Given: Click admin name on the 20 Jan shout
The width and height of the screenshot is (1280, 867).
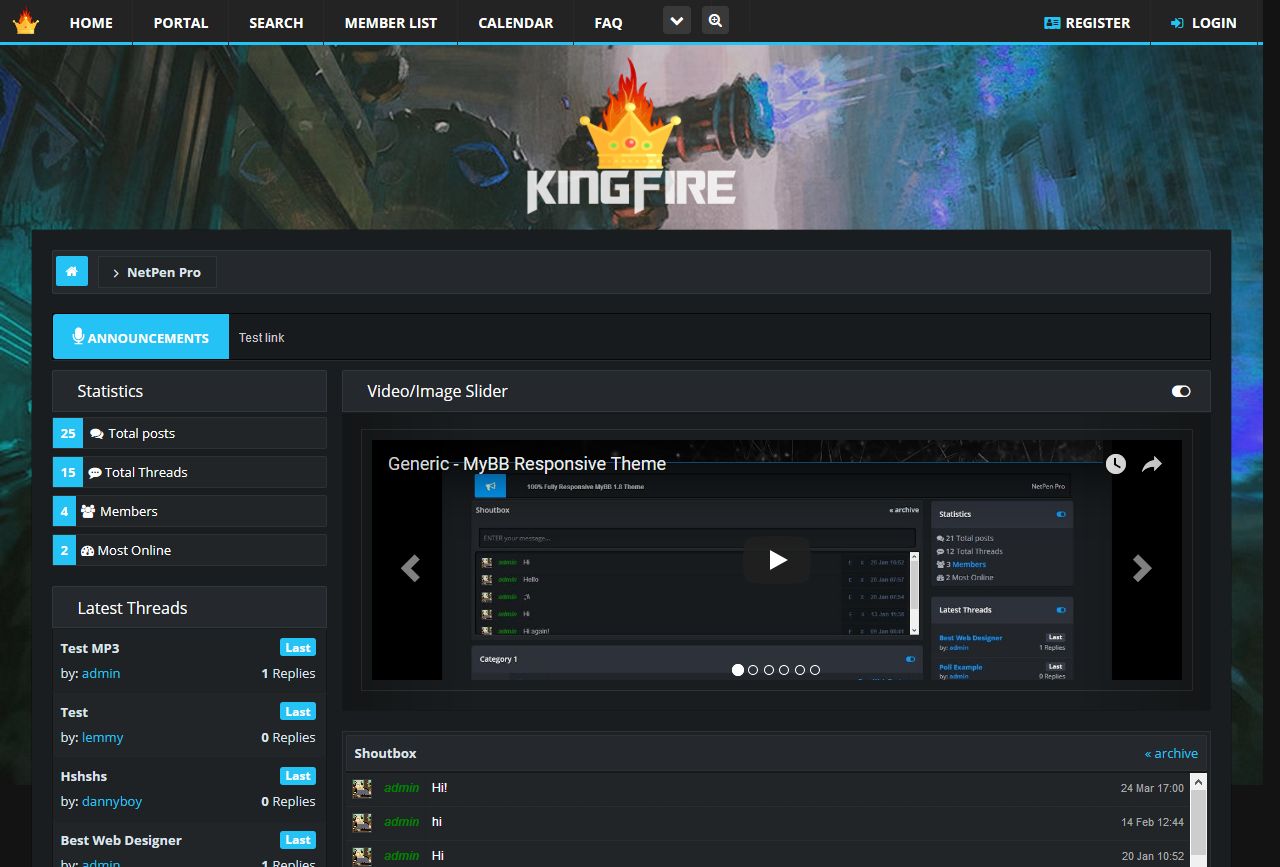Looking at the screenshot, I should tap(402, 856).
